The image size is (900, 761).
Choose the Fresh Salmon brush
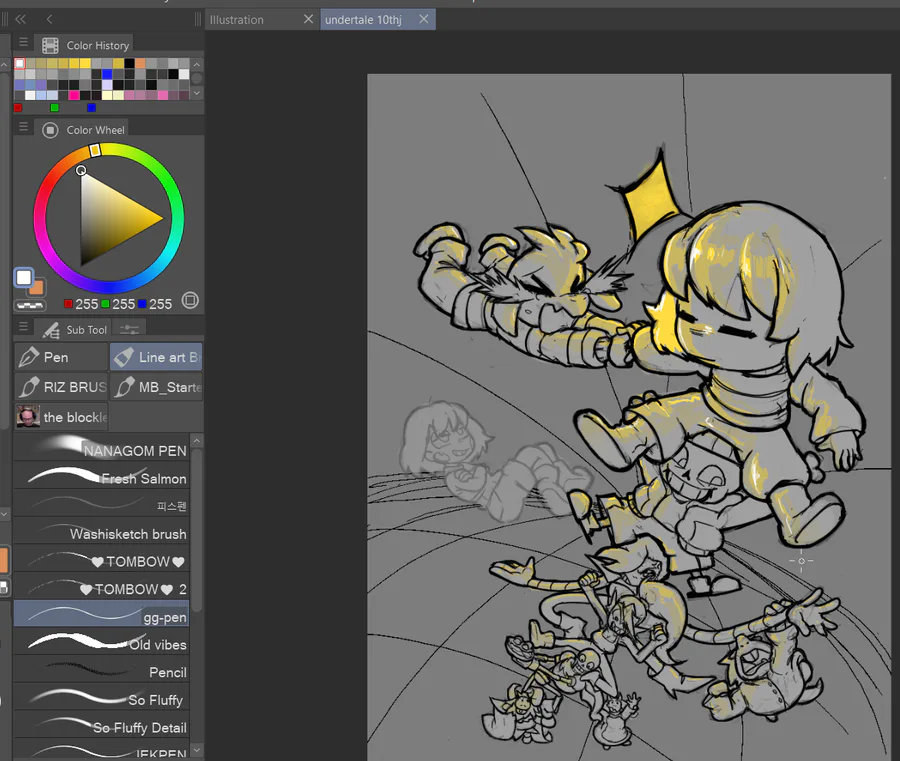click(101, 476)
